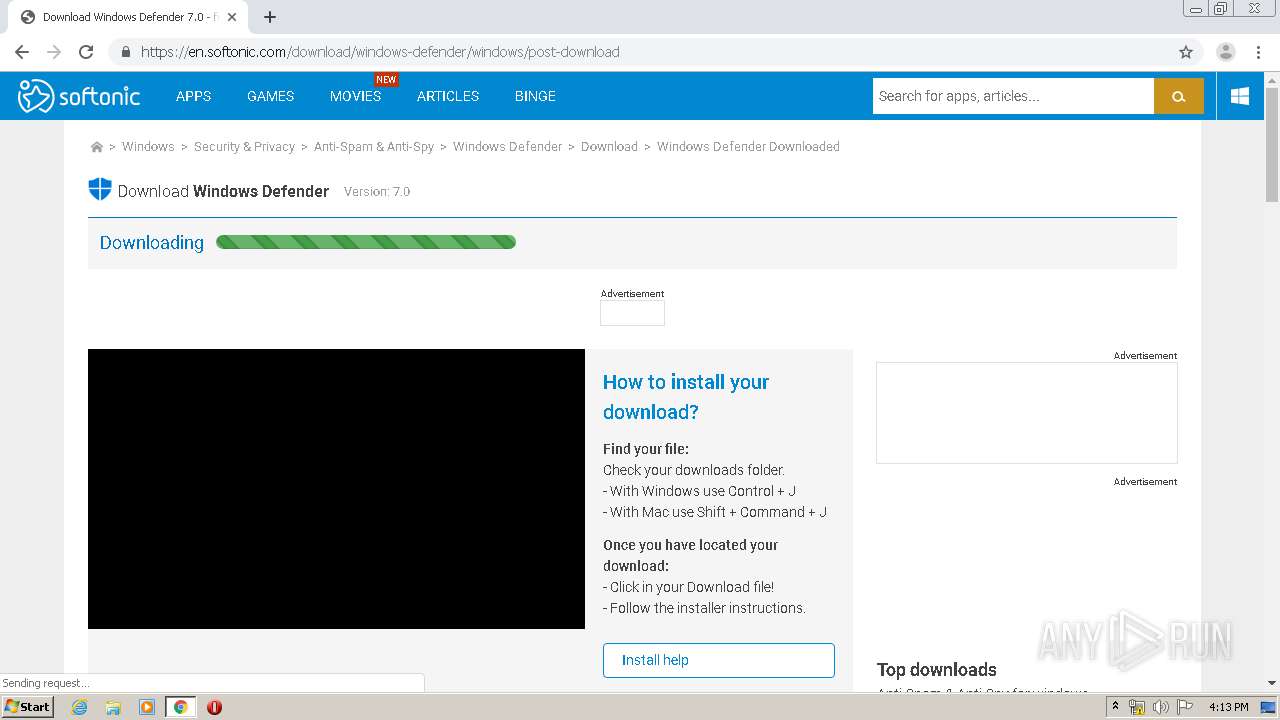
Task: Click the Windows Defender shield icon
Action: point(100,189)
